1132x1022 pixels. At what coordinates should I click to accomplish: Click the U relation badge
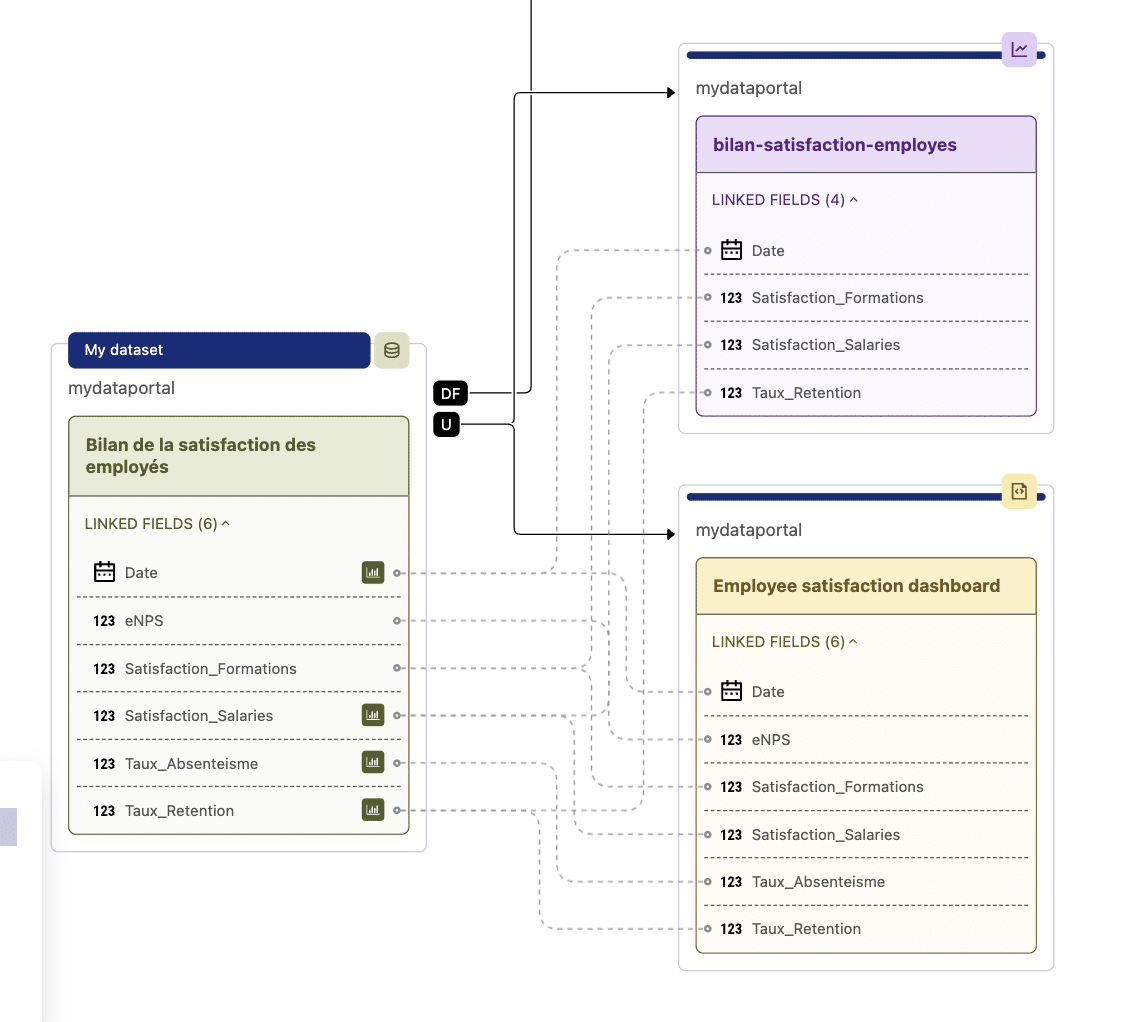click(446, 425)
